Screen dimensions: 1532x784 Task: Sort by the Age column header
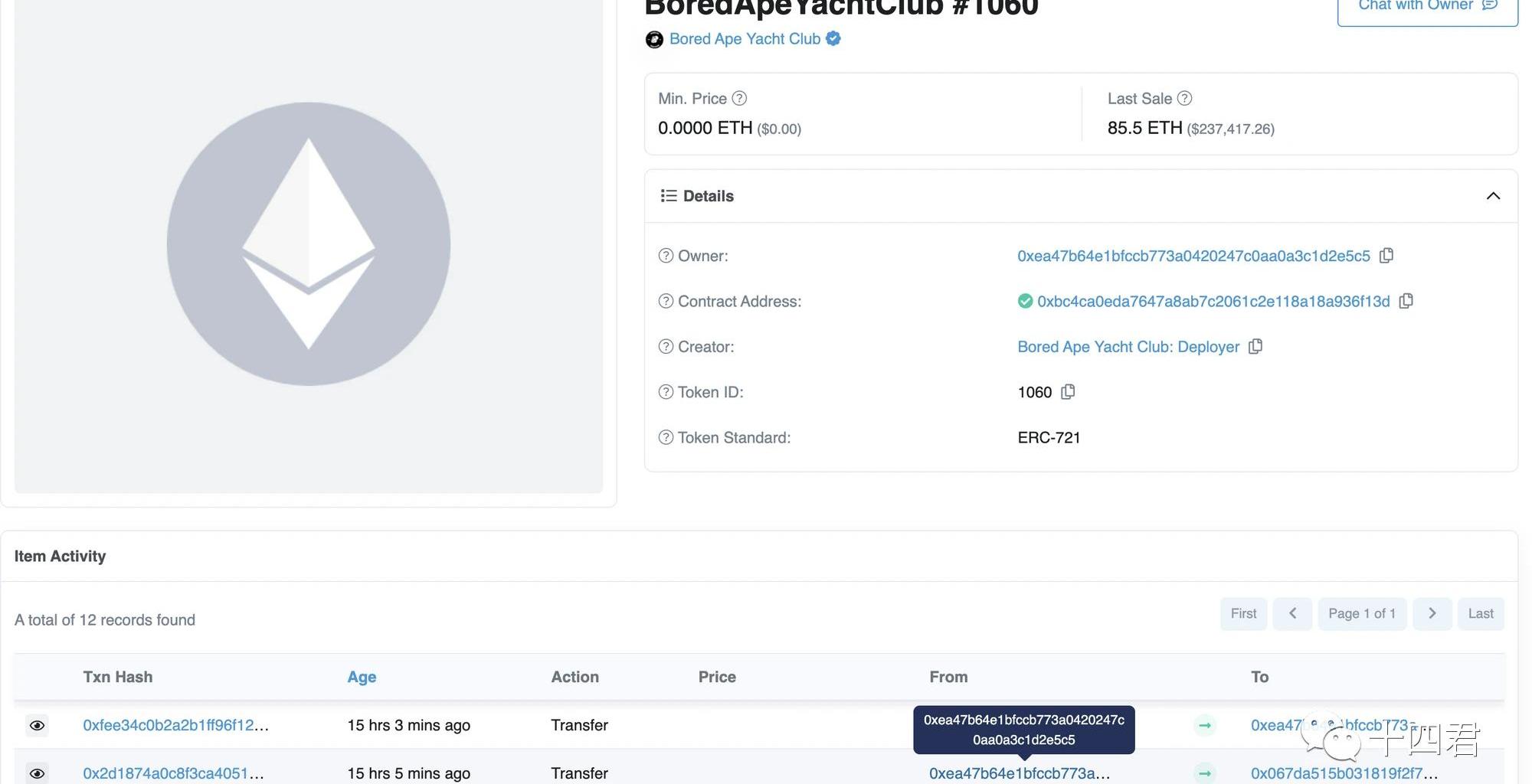tap(362, 677)
